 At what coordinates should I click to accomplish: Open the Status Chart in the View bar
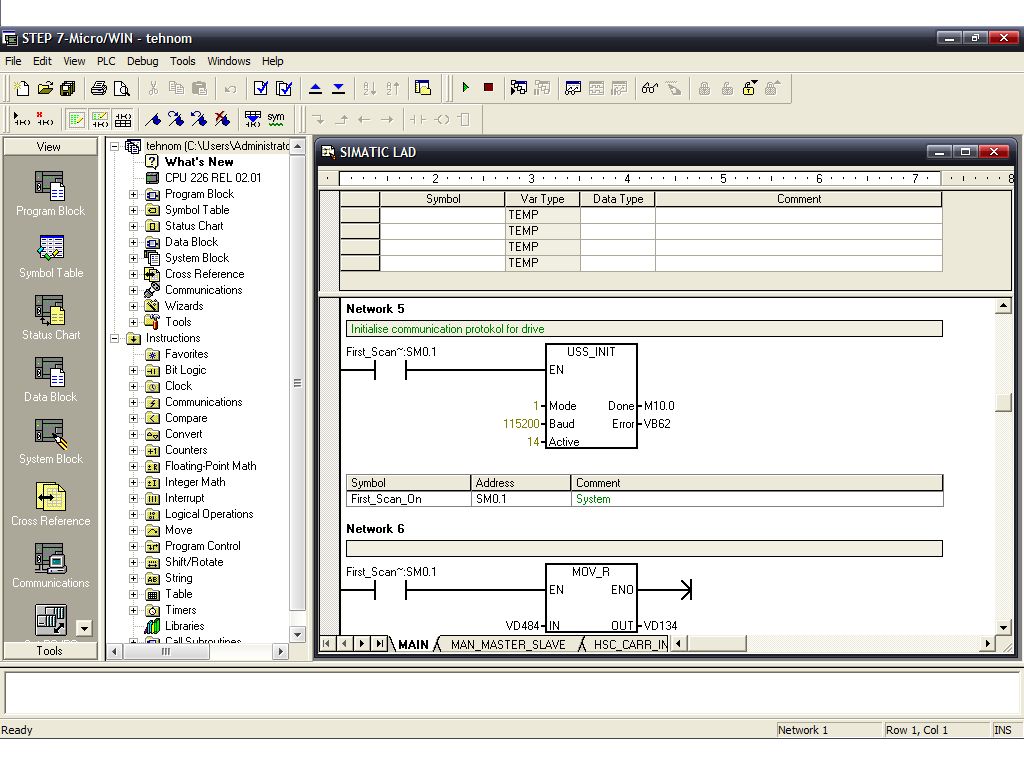click(50, 318)
